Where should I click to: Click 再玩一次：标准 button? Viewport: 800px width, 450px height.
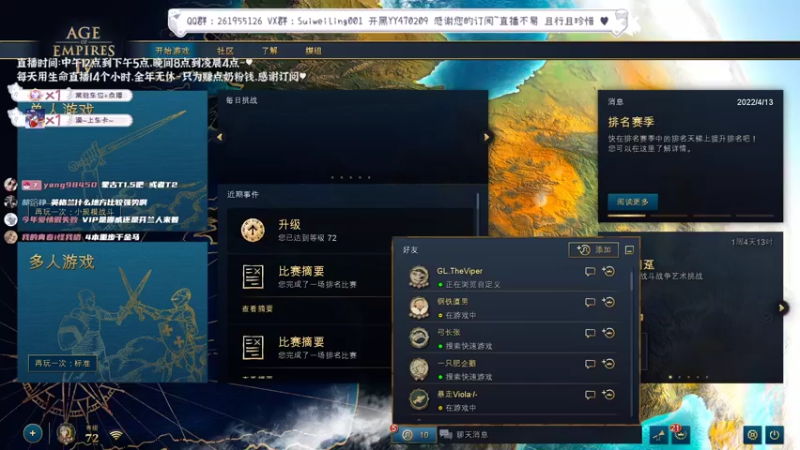click(x=62, y=363)
